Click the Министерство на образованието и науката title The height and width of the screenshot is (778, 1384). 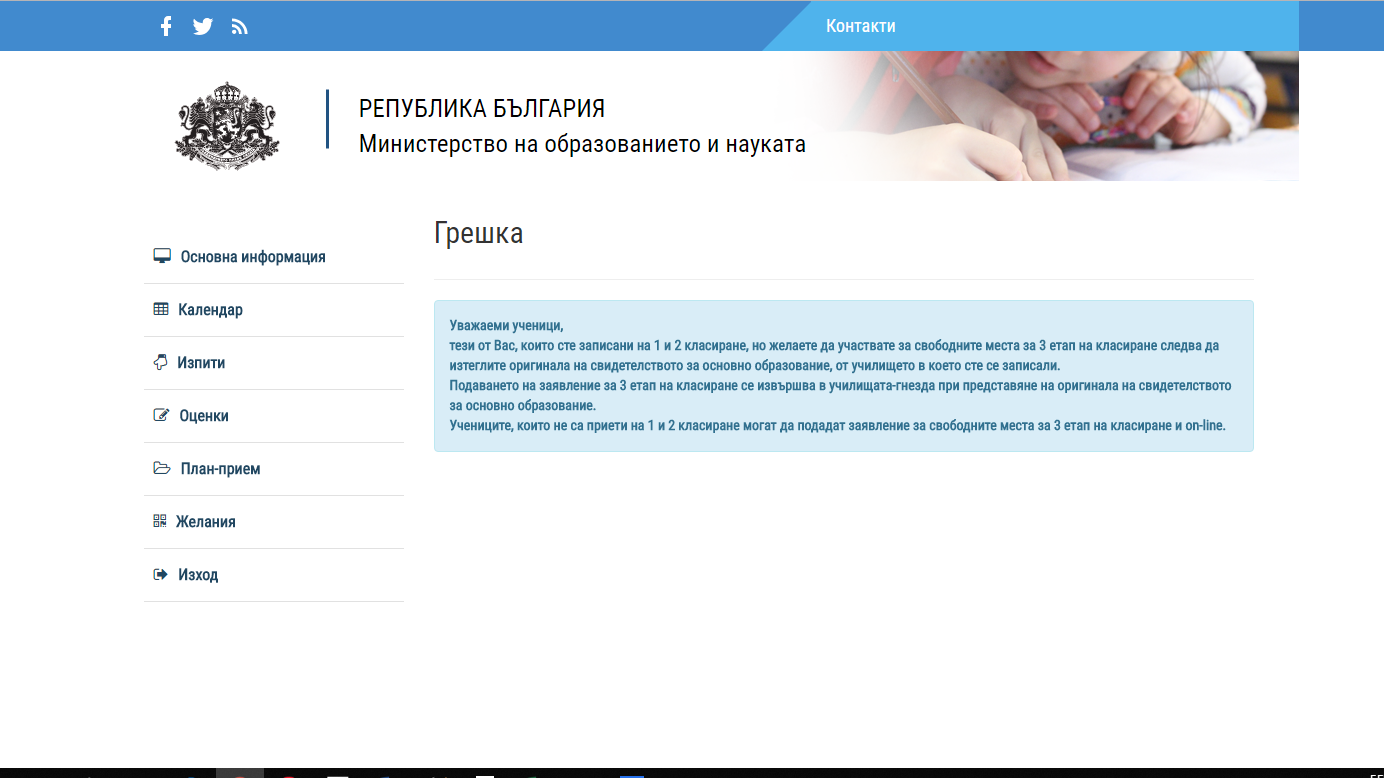(582, 144)
